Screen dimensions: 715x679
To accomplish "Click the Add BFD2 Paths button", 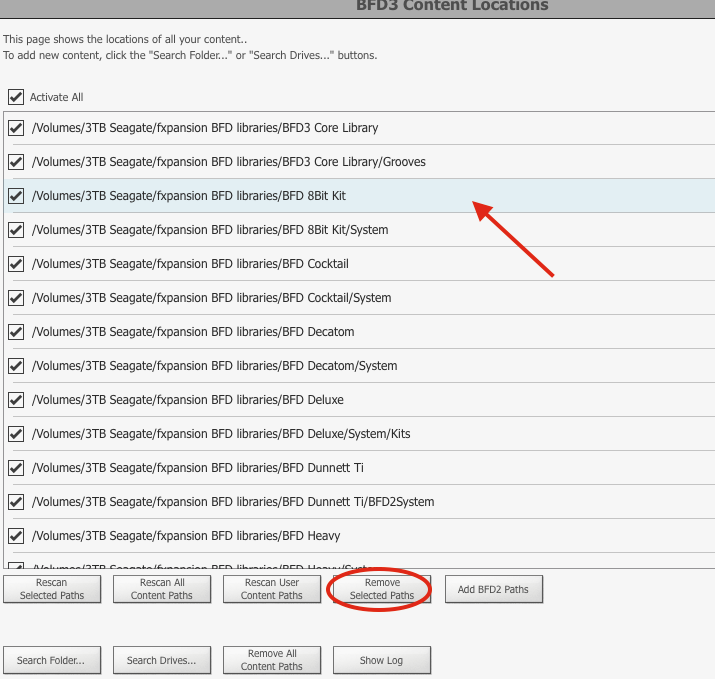I will point(493,589).
